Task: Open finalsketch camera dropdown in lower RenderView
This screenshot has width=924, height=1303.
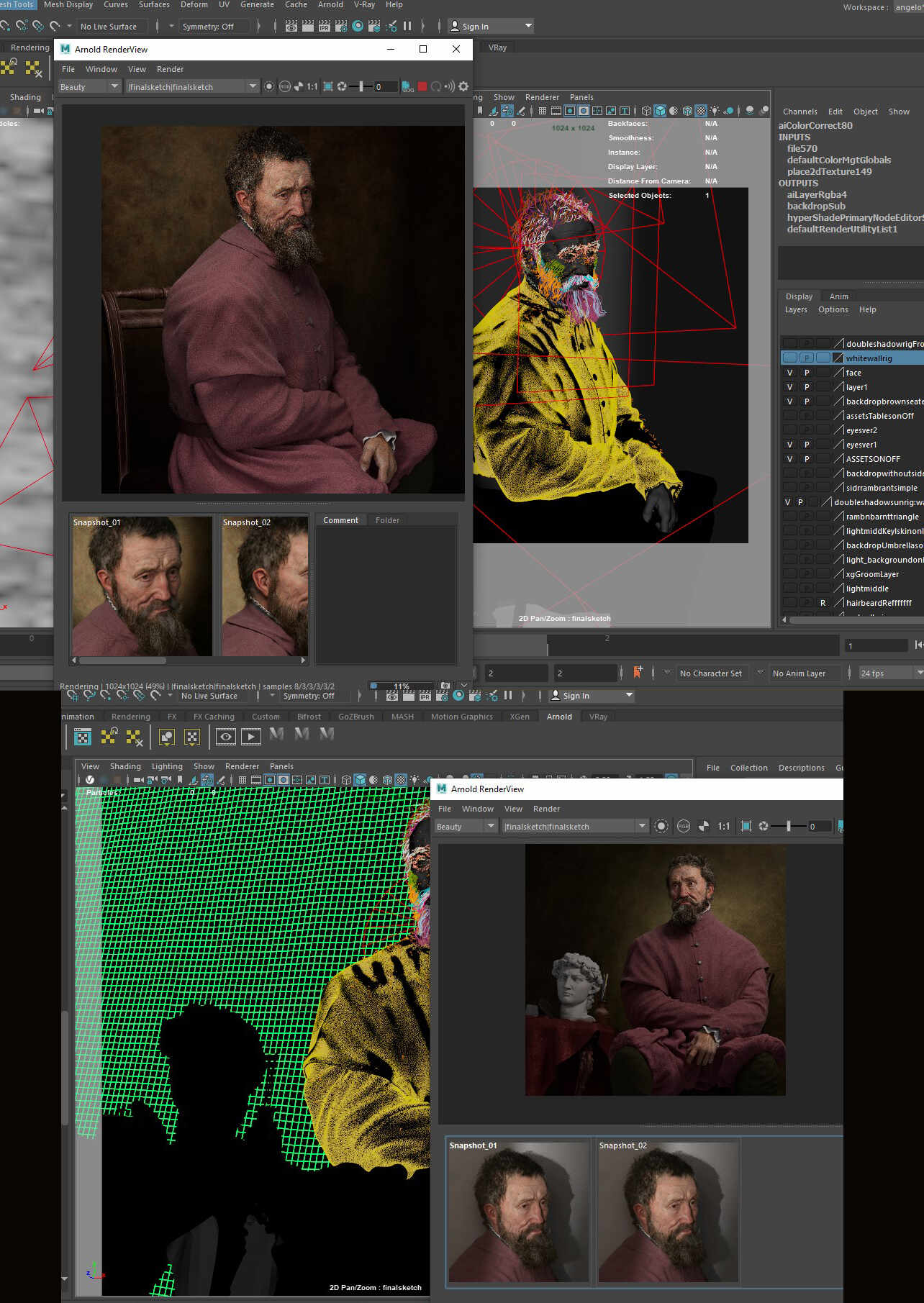Action: (x=575, y=826)
